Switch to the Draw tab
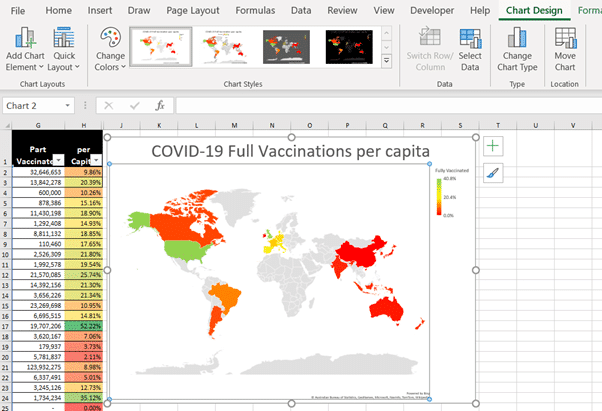The image size is (602, 411). tap(139, 10)
